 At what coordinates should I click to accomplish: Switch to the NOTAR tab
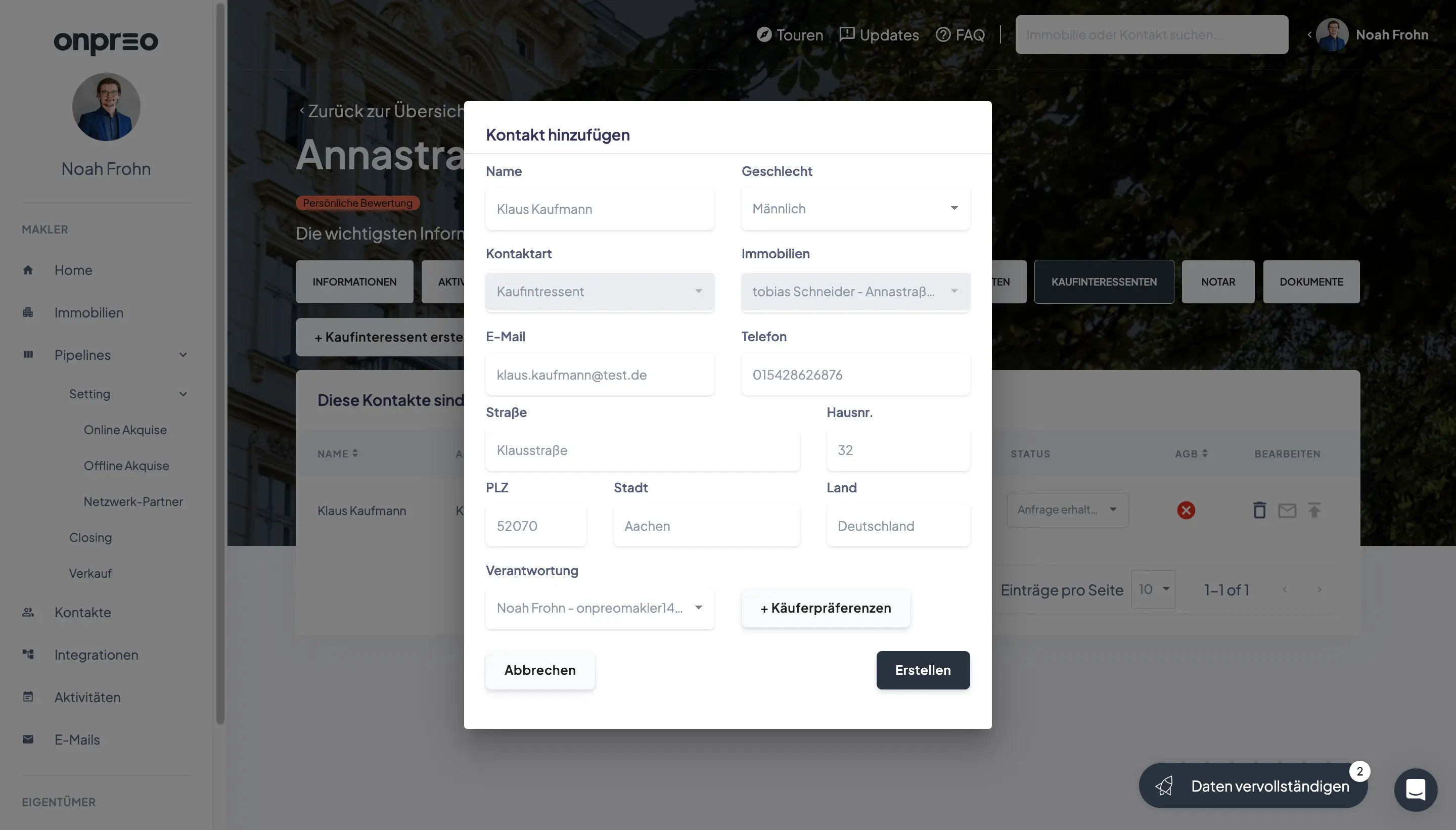click(1218, 282)
